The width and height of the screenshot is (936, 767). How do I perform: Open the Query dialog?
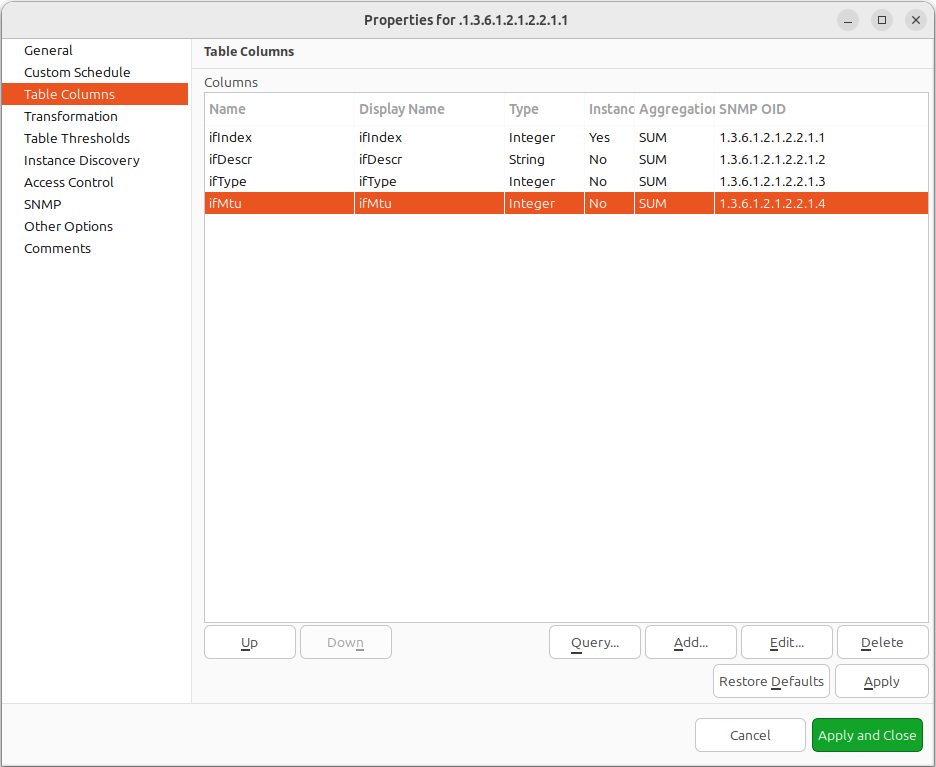(x=594, y=642)
